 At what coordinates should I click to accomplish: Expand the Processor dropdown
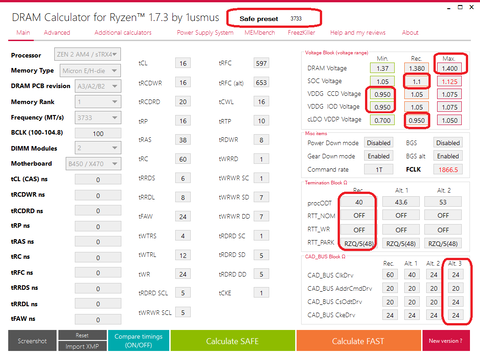pos(87,54)
